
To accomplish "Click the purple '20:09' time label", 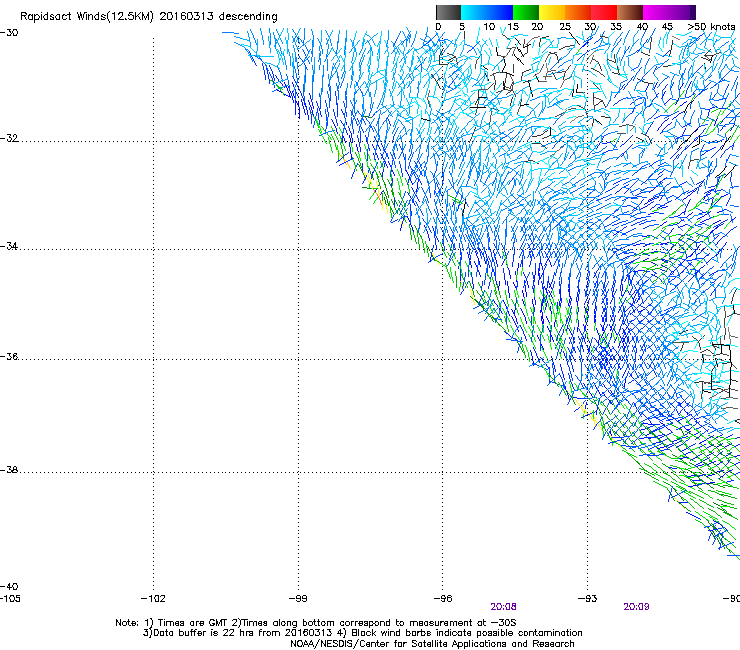I will coord(636,607).
